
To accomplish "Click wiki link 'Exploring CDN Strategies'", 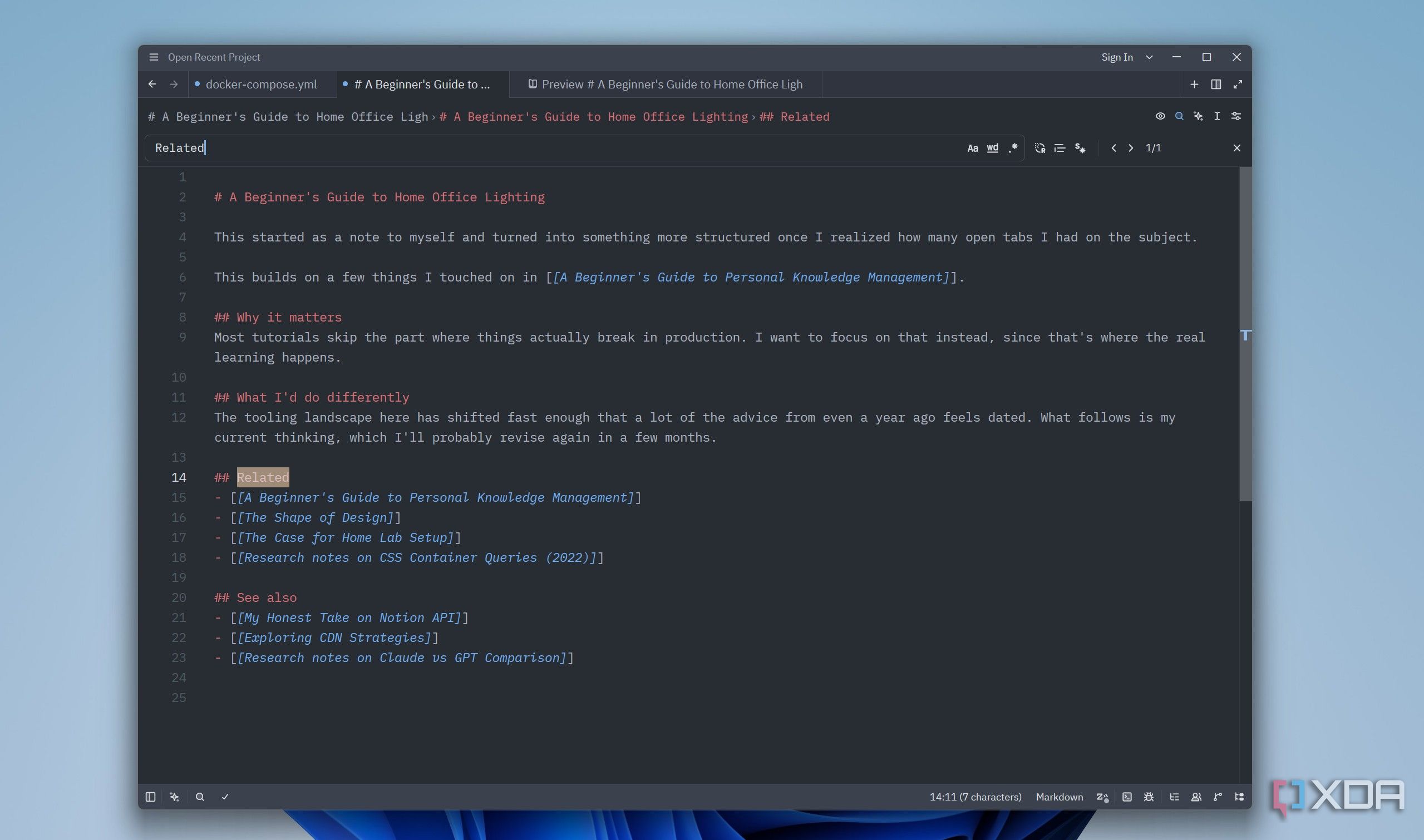I will [334, 638].
